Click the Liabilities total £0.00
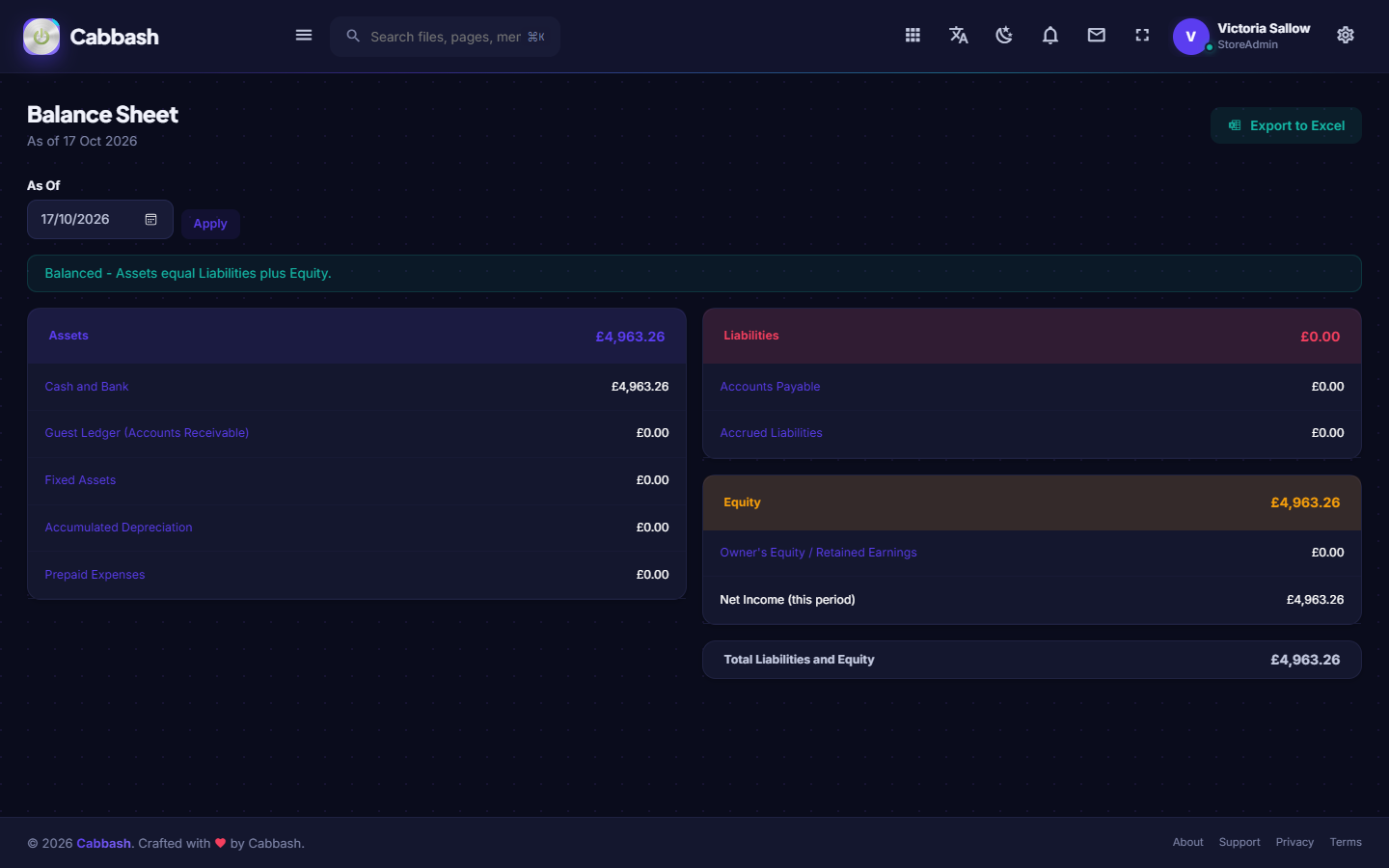1389x868 pixels. tap(1320, 337)
